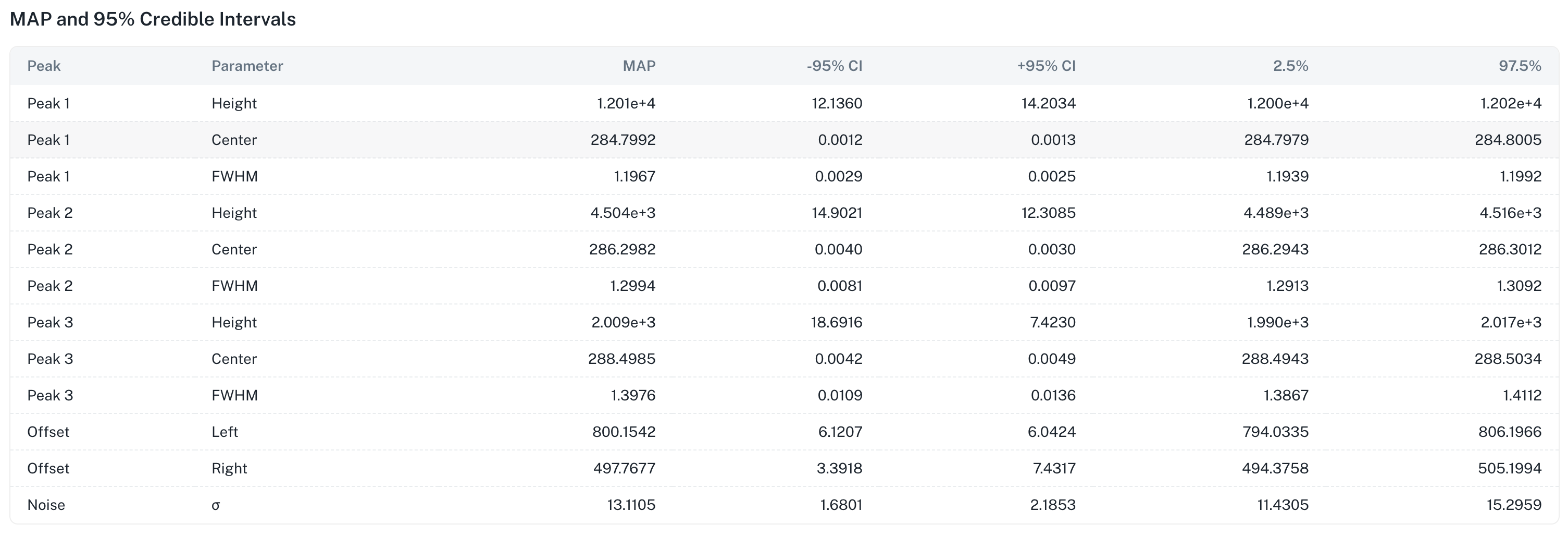Select 97.5% value 1.4112

click(1522, 396)
